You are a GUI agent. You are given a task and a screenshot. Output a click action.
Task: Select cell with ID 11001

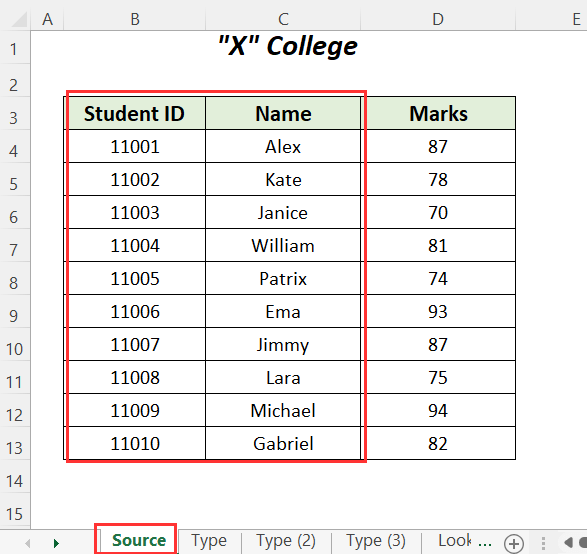(135, 146)
